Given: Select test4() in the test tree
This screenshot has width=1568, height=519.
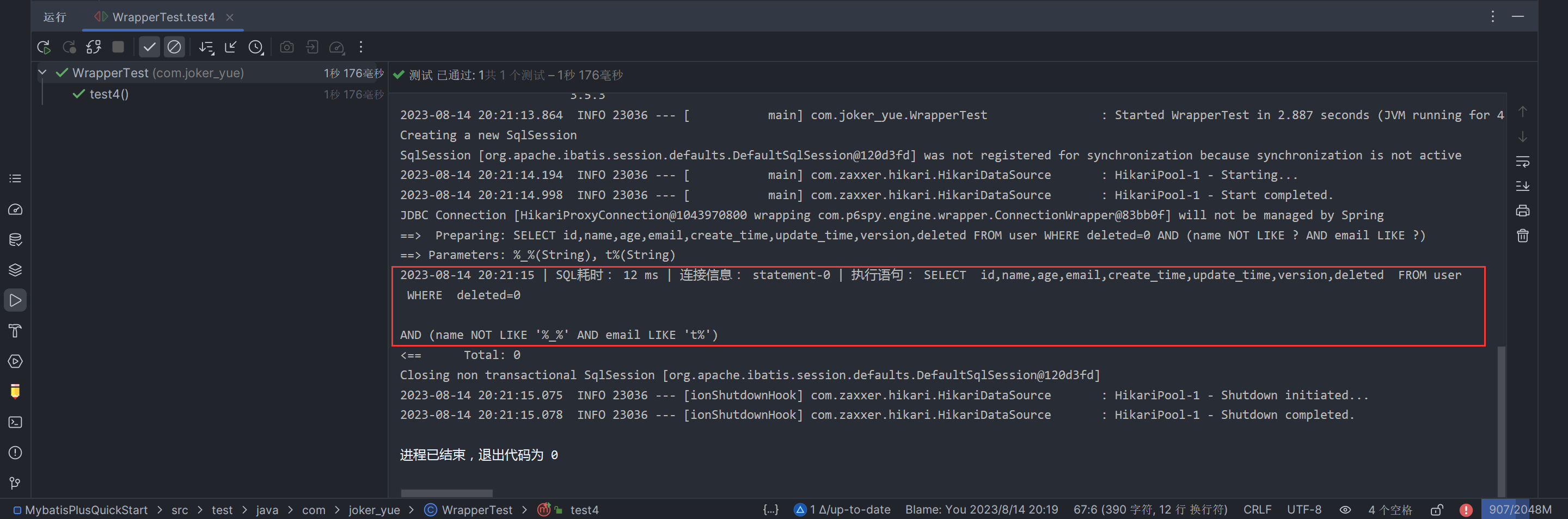Looking at the screenshot, I should pyautogui.click(x=109, y=94).
